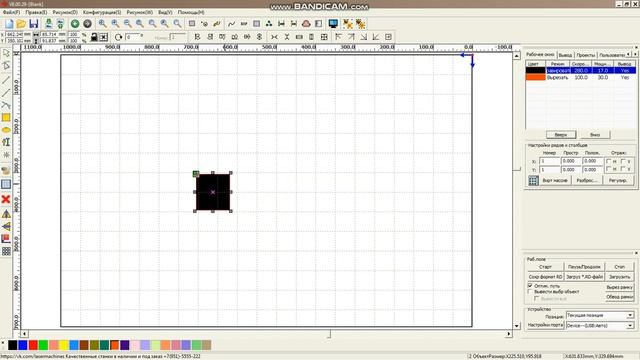Select the orange layer color in layer list
The image size is (640, 360).
pos(536,77)
